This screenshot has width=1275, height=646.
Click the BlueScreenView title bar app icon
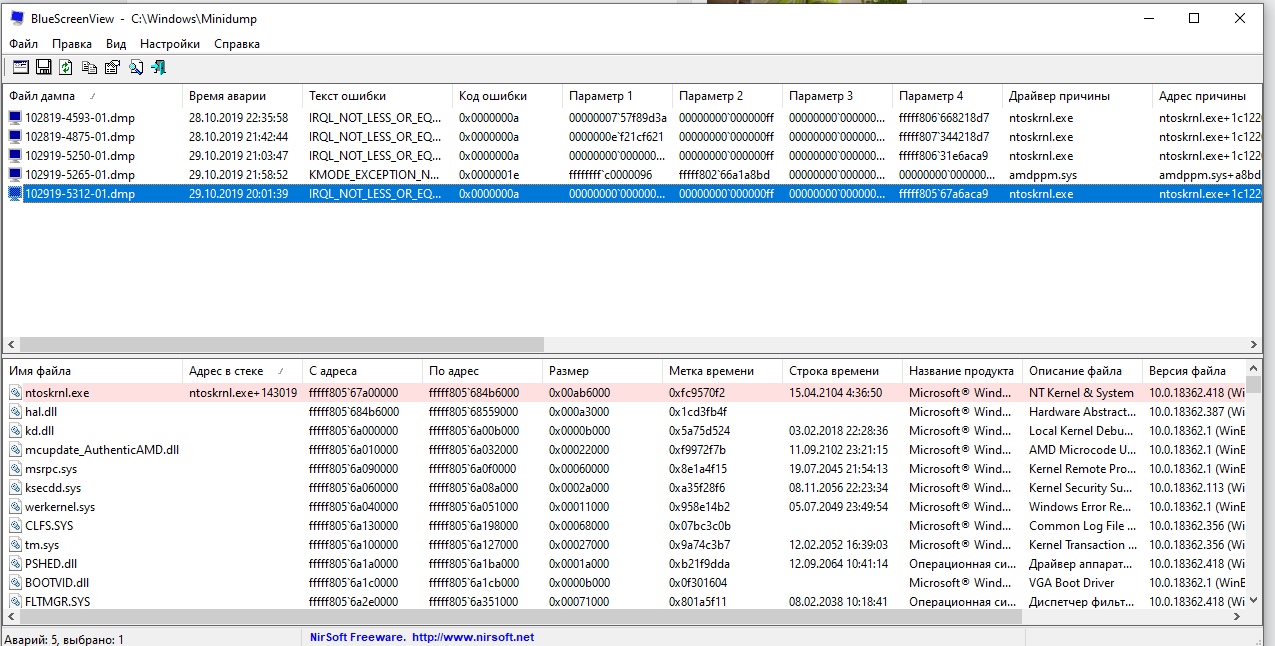pos(16,18)
